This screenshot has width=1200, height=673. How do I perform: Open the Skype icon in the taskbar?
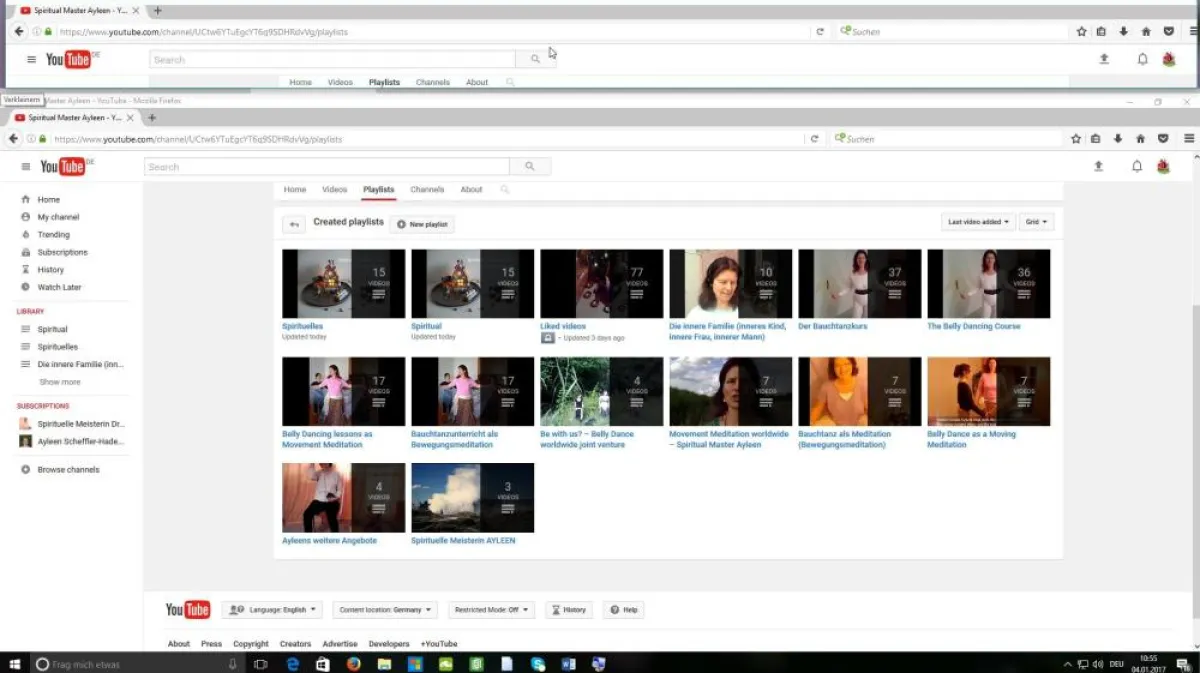pos(538,664)
